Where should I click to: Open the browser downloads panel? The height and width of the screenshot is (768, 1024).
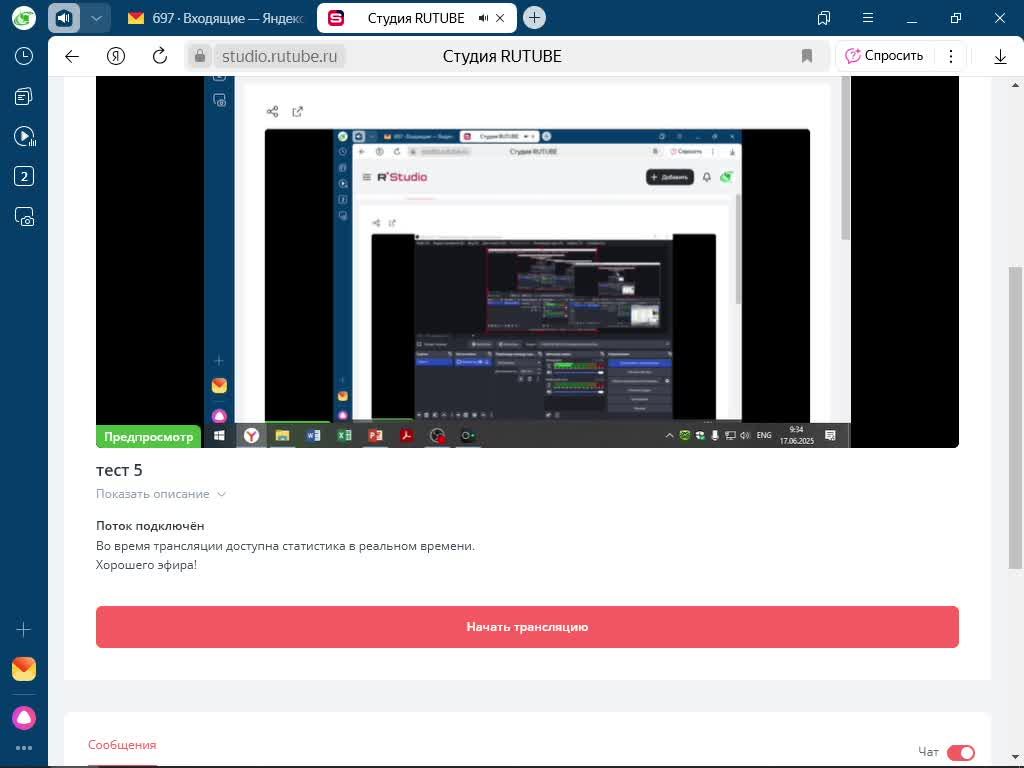point(1000,57)
